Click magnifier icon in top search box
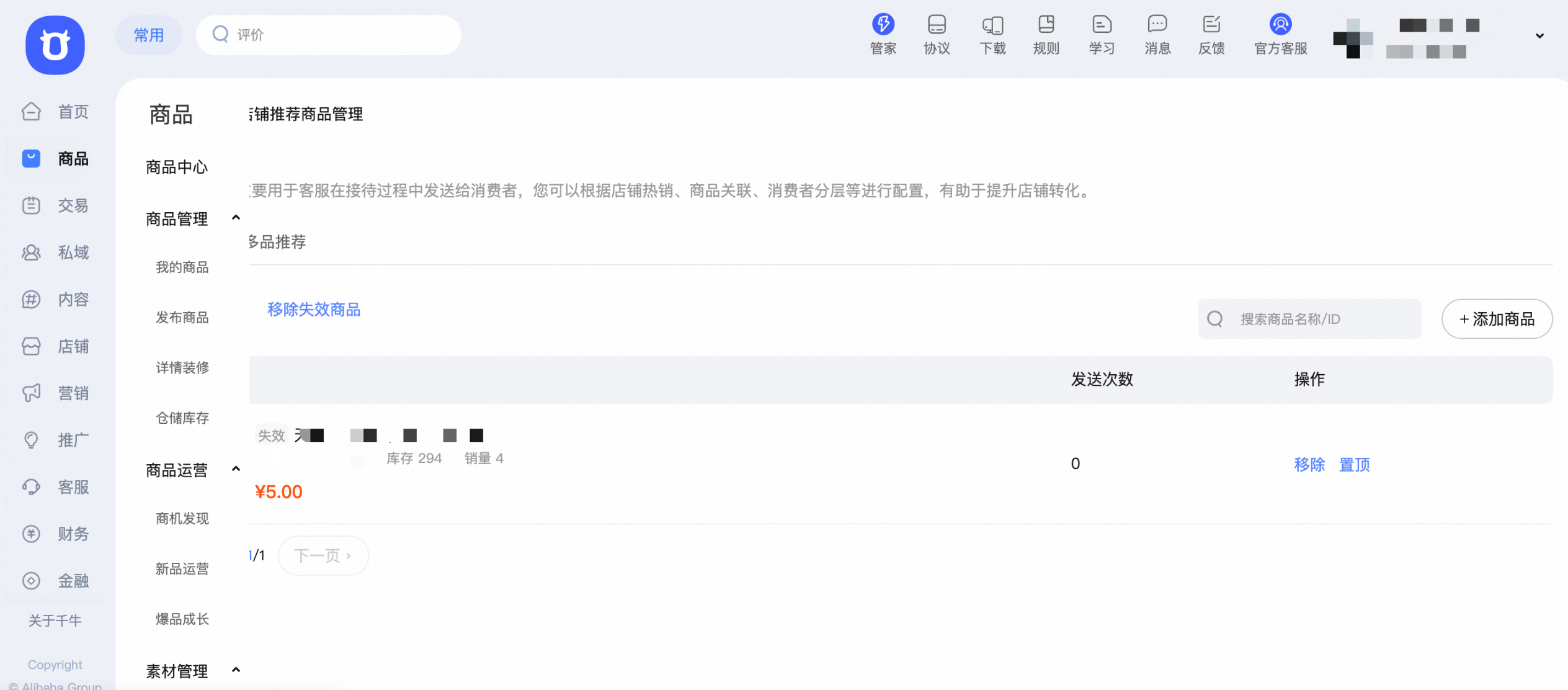1568x690 pixels. (220, 34)
